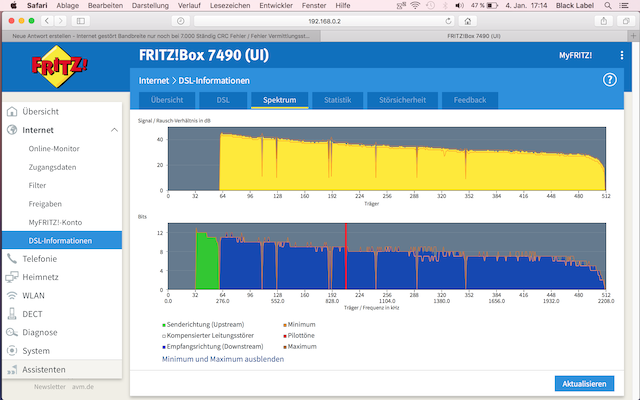Switch to the Statistik tab
Viewport: 640px width, 400px height.
coord(337,100)
